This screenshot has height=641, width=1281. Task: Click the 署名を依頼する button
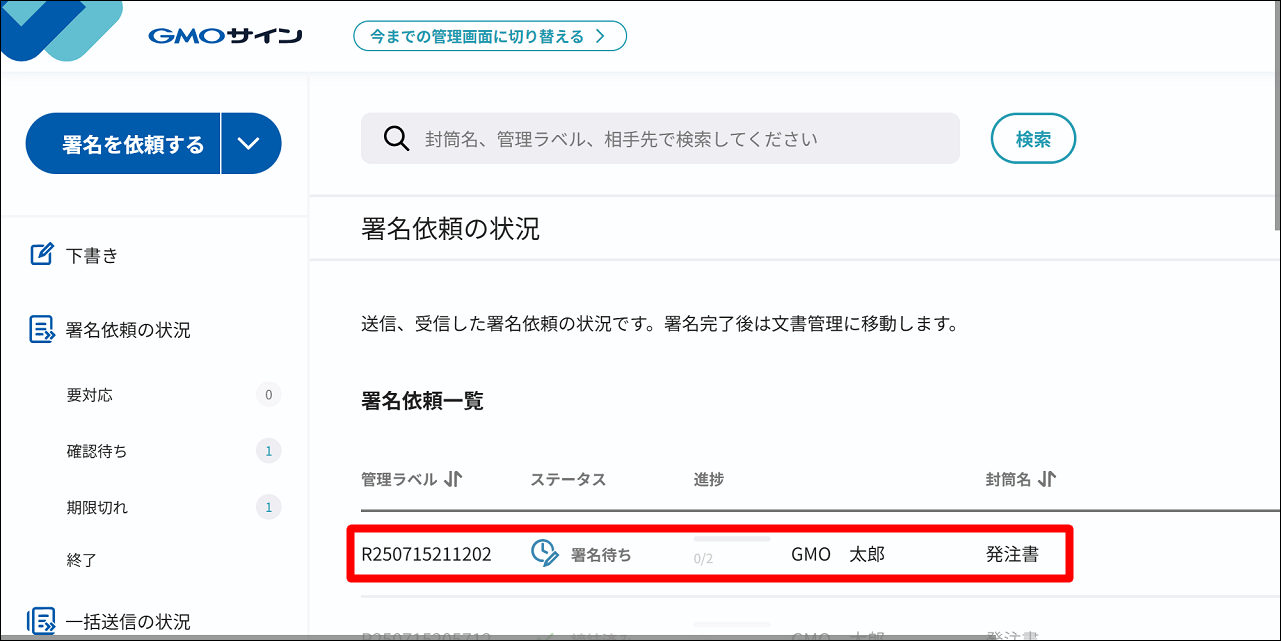pyautogui.click(x=123, y=144)
